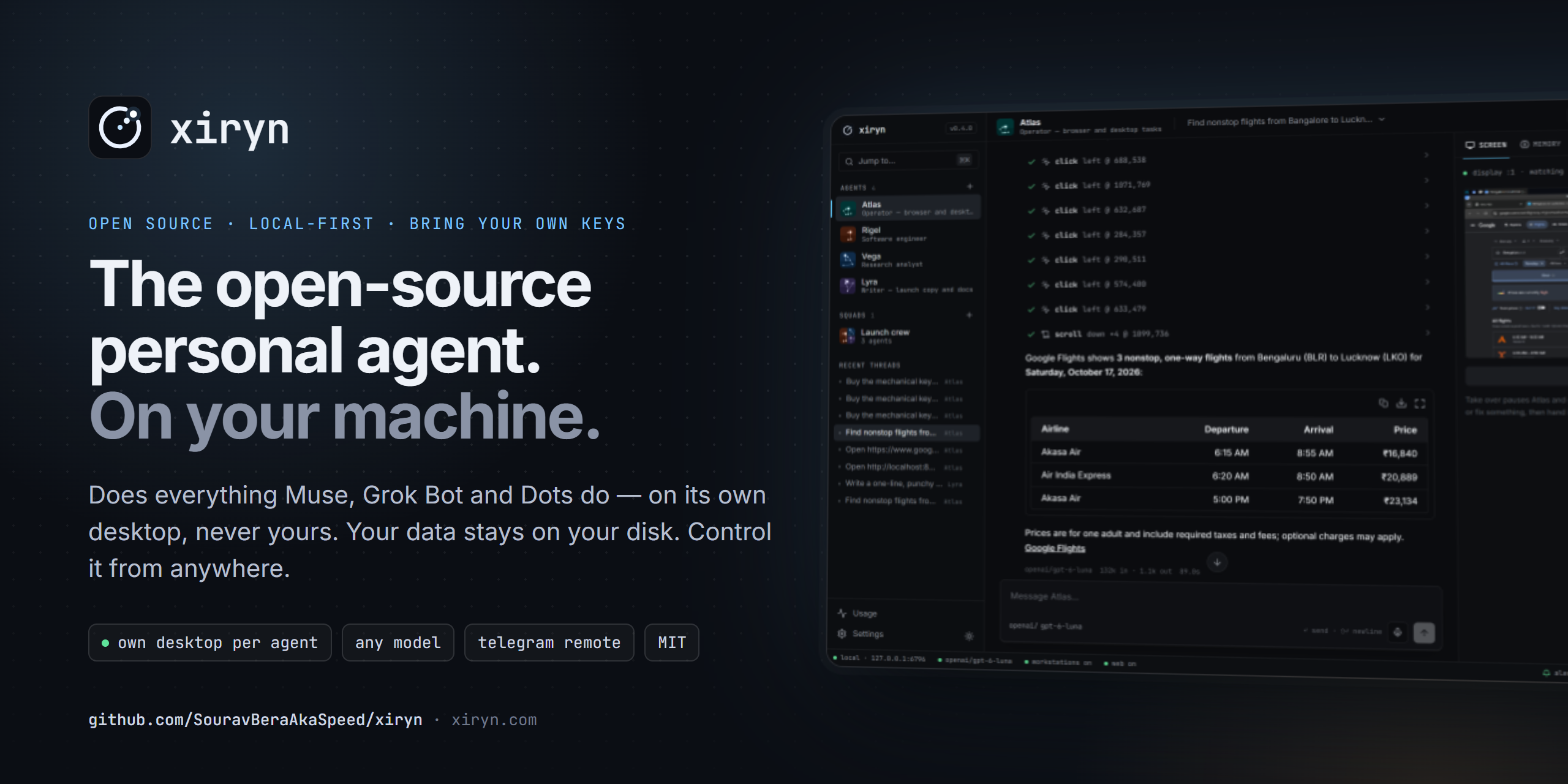
Task: Switch to the SCREEN tab
Action: (x=1486, y=145)
